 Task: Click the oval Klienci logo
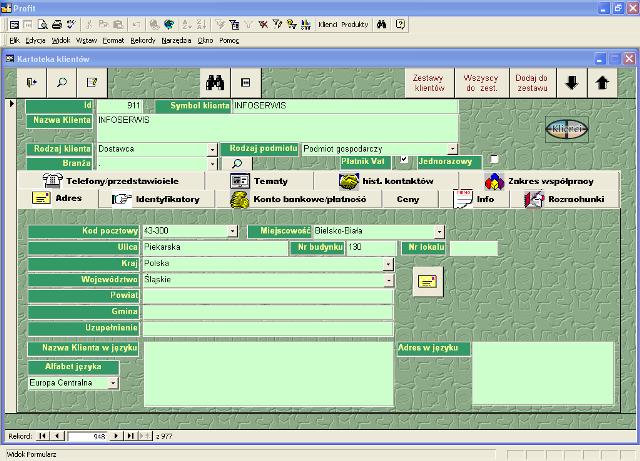click(567, 129)
